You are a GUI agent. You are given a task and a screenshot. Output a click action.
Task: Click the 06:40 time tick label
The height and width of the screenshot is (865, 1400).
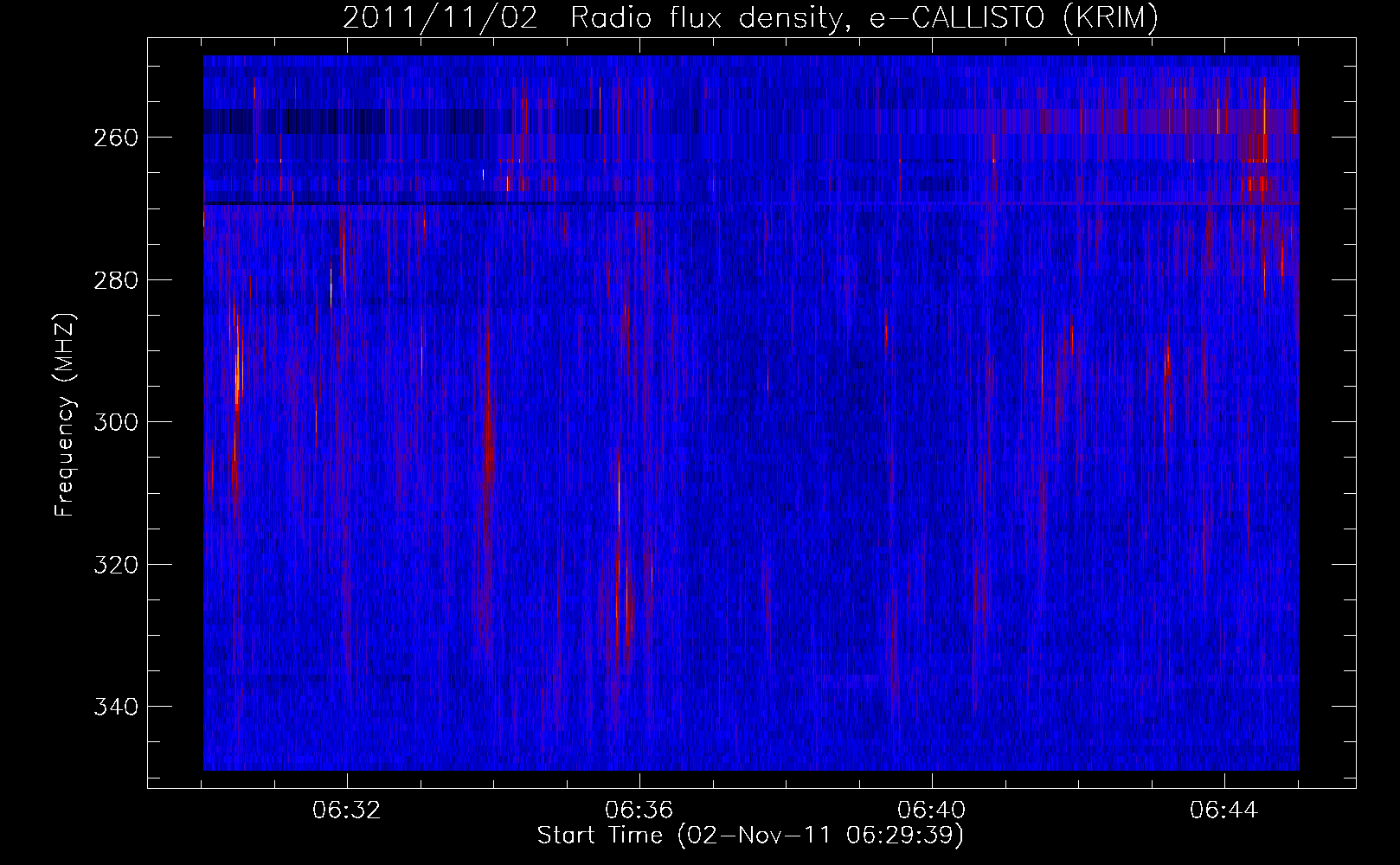pos(932,811)
